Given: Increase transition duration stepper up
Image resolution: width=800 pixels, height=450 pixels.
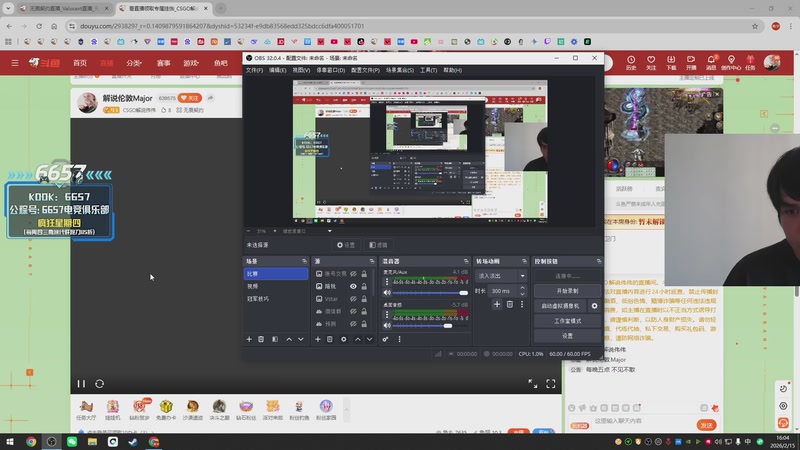Looking at the screenshot, I should point(522,288).
